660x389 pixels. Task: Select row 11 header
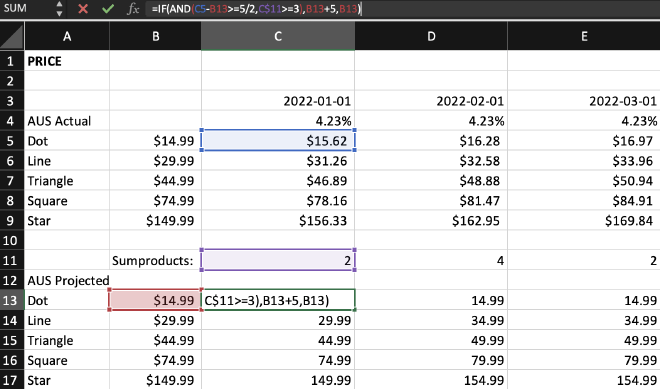(x=12, y=261)
